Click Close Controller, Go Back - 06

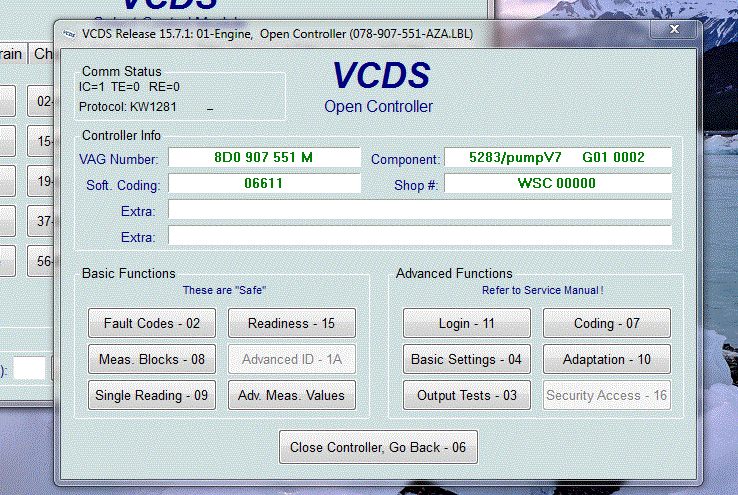click(378, 447)
